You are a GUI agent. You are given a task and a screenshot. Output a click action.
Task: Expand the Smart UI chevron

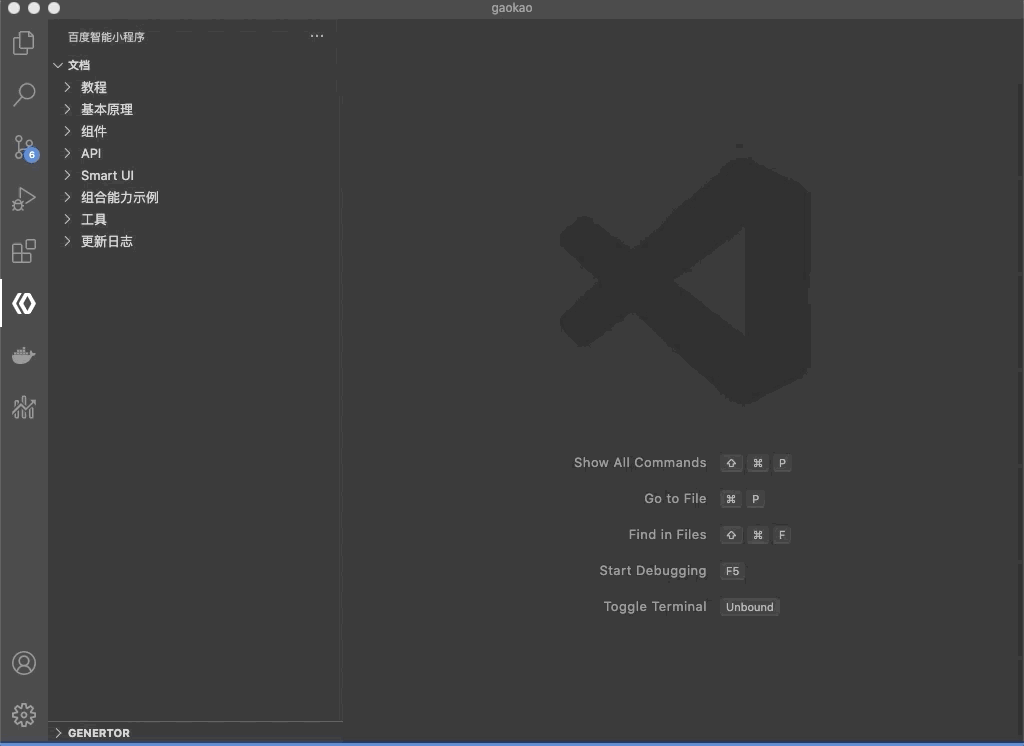(x=67, y=175)
